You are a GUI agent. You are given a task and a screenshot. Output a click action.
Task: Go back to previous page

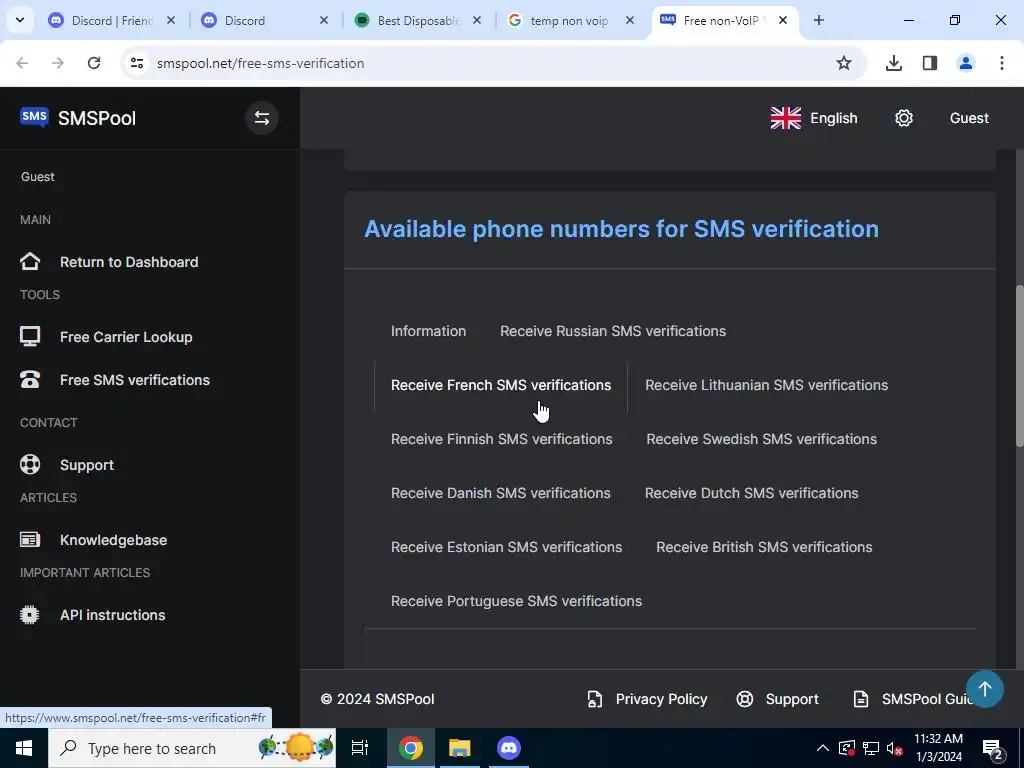[x=22, y=63]
